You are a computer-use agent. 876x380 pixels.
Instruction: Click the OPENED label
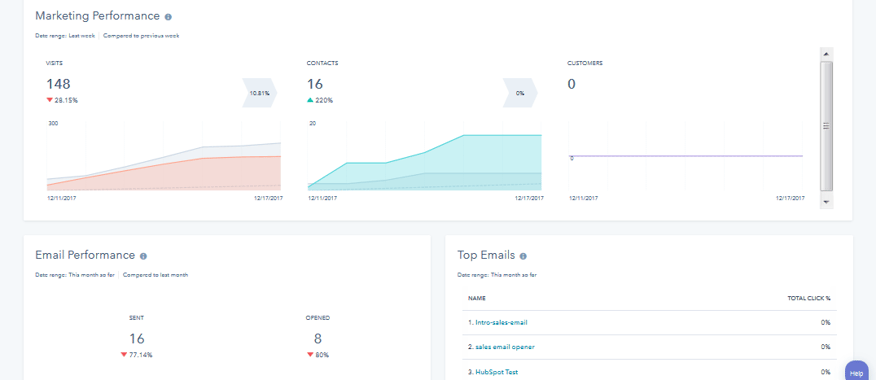pos(317,318)
